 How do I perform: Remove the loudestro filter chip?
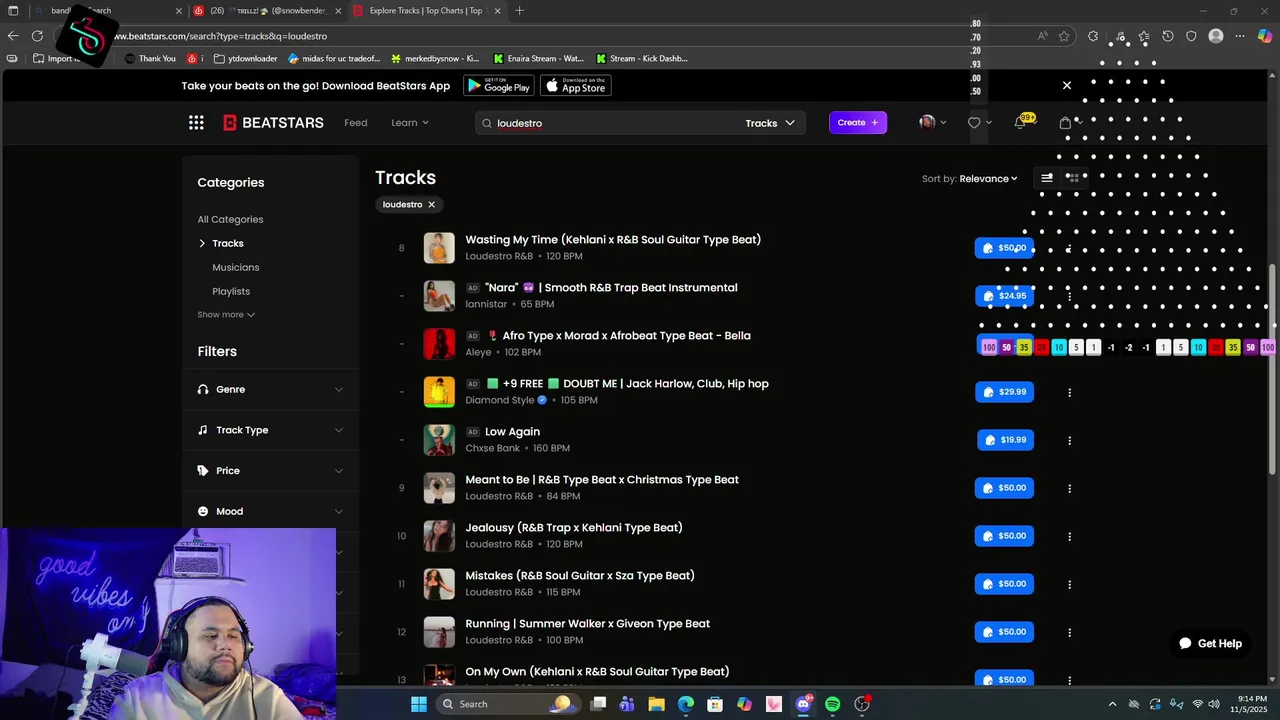click(432, 204)
